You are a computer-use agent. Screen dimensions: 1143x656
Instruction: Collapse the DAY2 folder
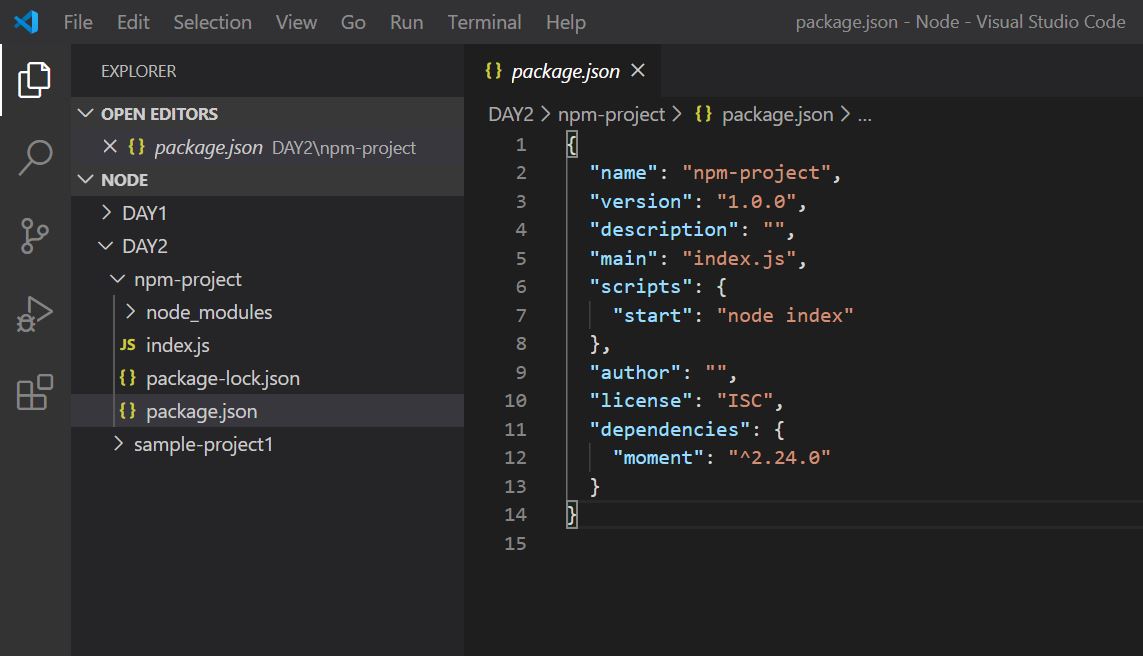[x=106, y=246]
